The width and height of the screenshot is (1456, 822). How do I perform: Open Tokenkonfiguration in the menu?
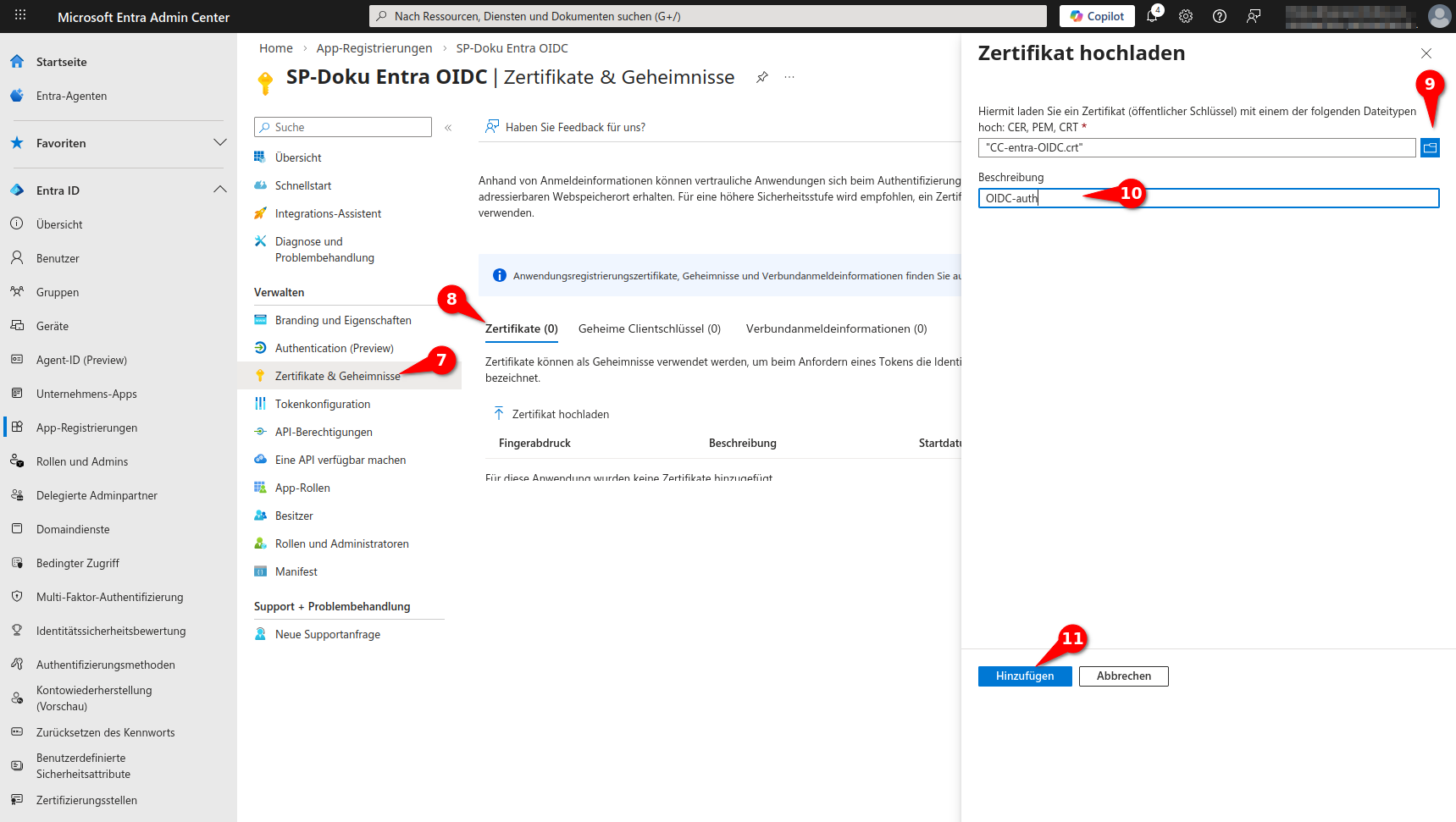coord(323,404)
